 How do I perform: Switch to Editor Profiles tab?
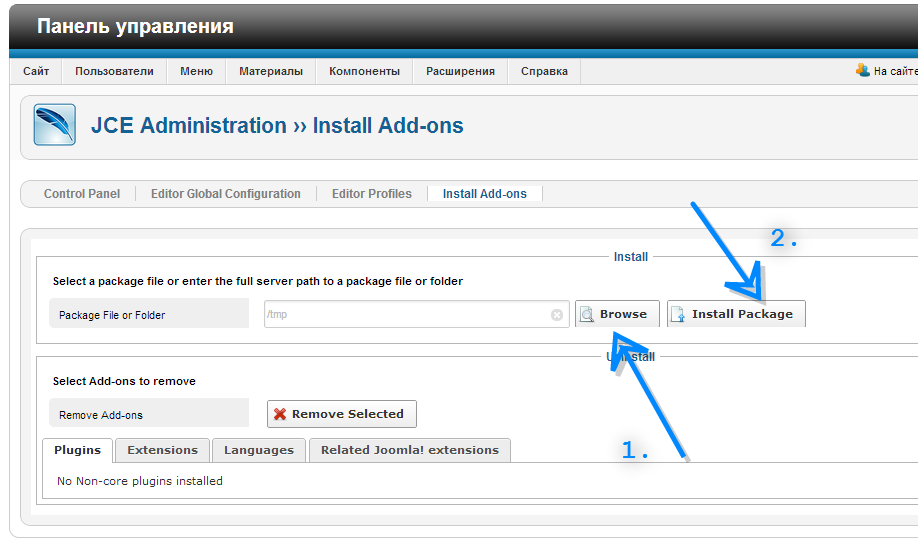[x=372, y=194]
